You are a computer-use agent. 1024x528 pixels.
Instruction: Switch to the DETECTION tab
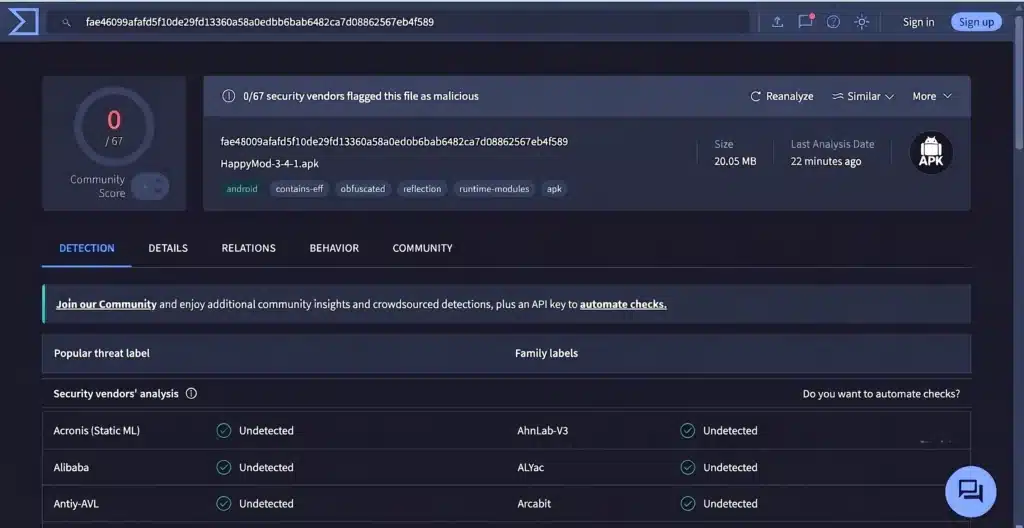87,248
